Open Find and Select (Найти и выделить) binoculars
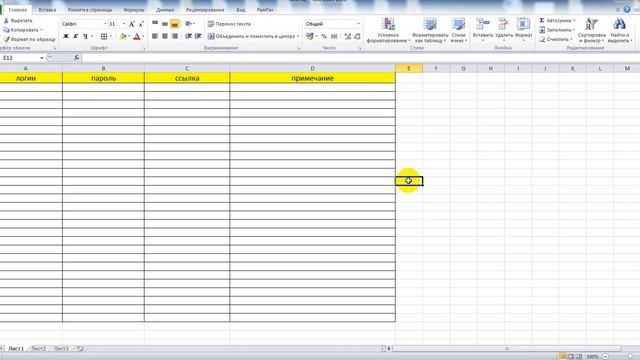 tap(620, 30)
